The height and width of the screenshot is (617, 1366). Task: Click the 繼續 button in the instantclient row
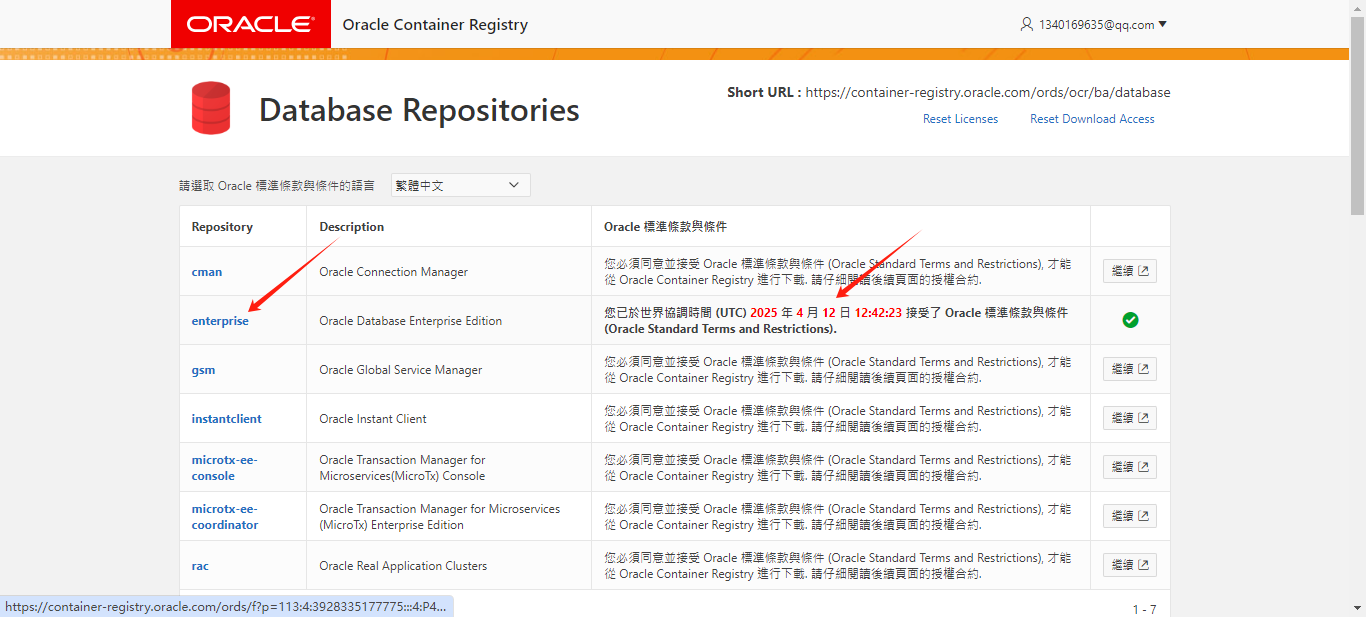[x=1130, y=418]
